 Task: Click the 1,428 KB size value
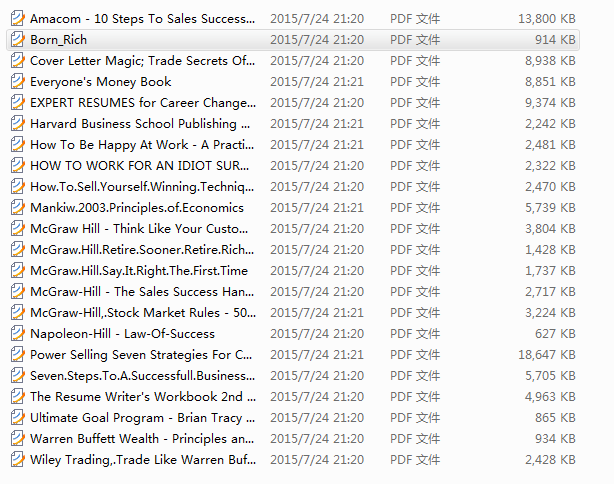tap(551, 250)
